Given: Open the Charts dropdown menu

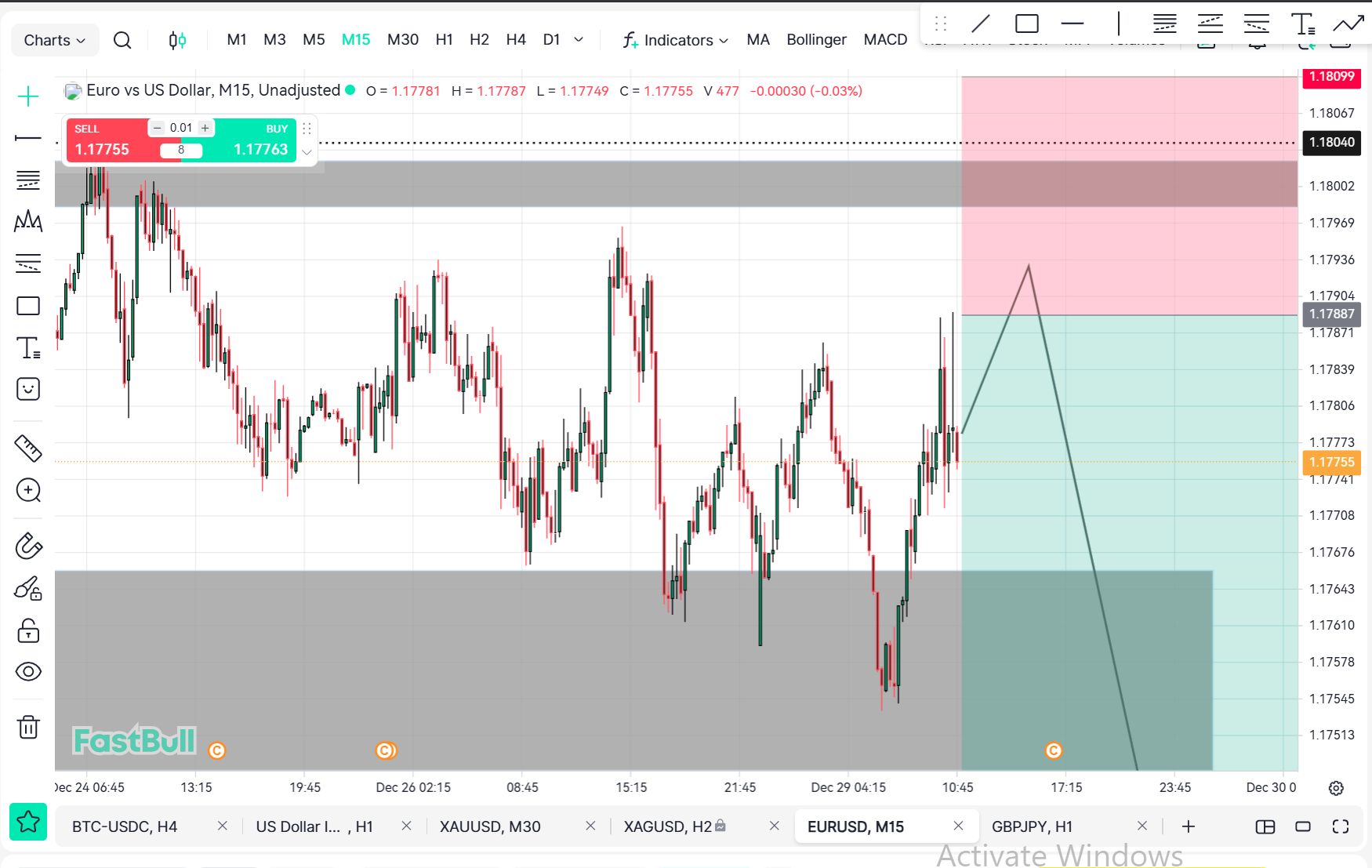Looking at the screenshot, I should coord(54,40).
